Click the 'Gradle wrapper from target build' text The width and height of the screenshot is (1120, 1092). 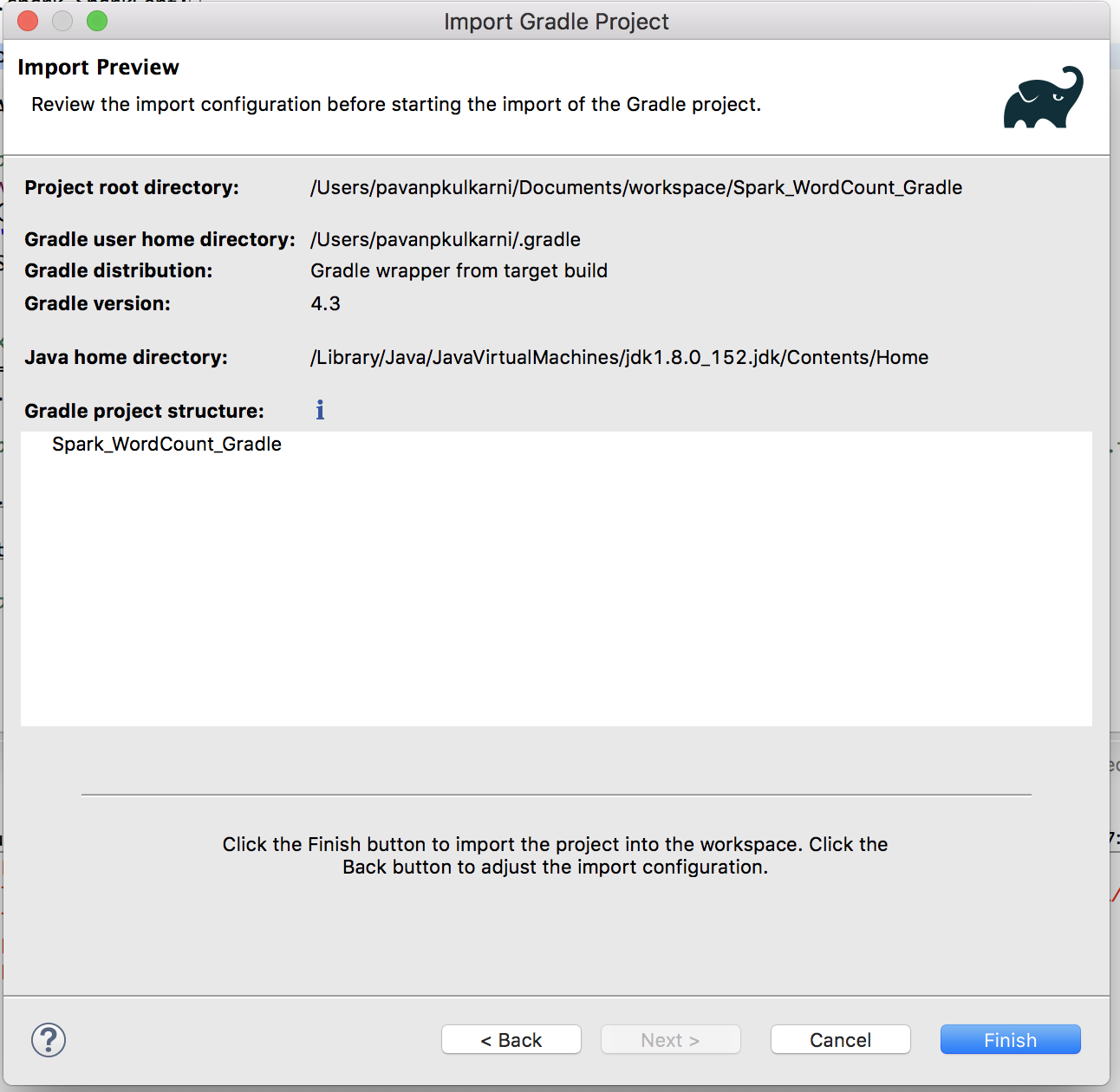coord(459,271)
